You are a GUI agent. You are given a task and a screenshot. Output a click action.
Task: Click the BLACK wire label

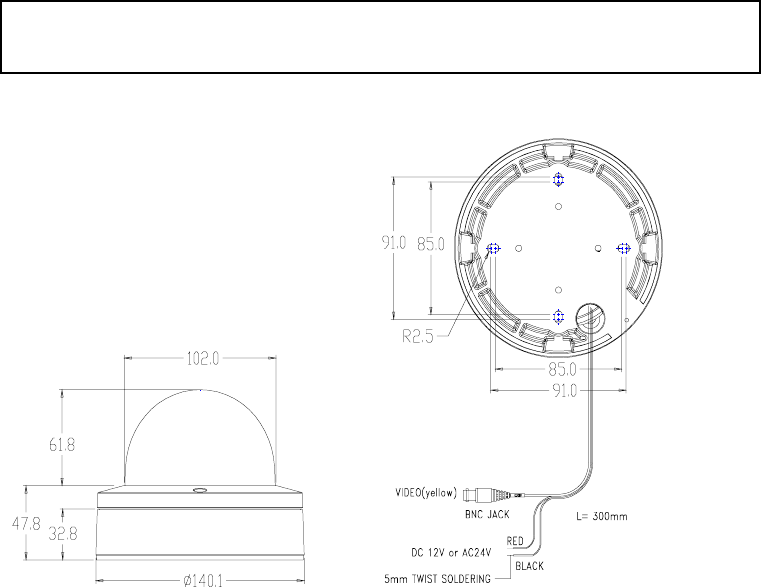(529, 566)
